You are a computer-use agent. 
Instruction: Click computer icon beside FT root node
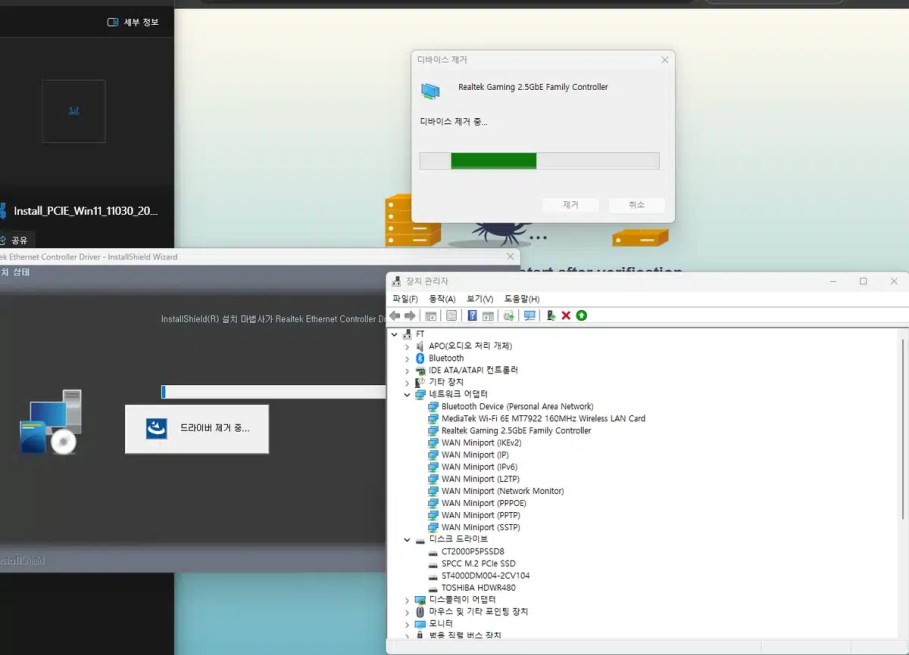407,334
